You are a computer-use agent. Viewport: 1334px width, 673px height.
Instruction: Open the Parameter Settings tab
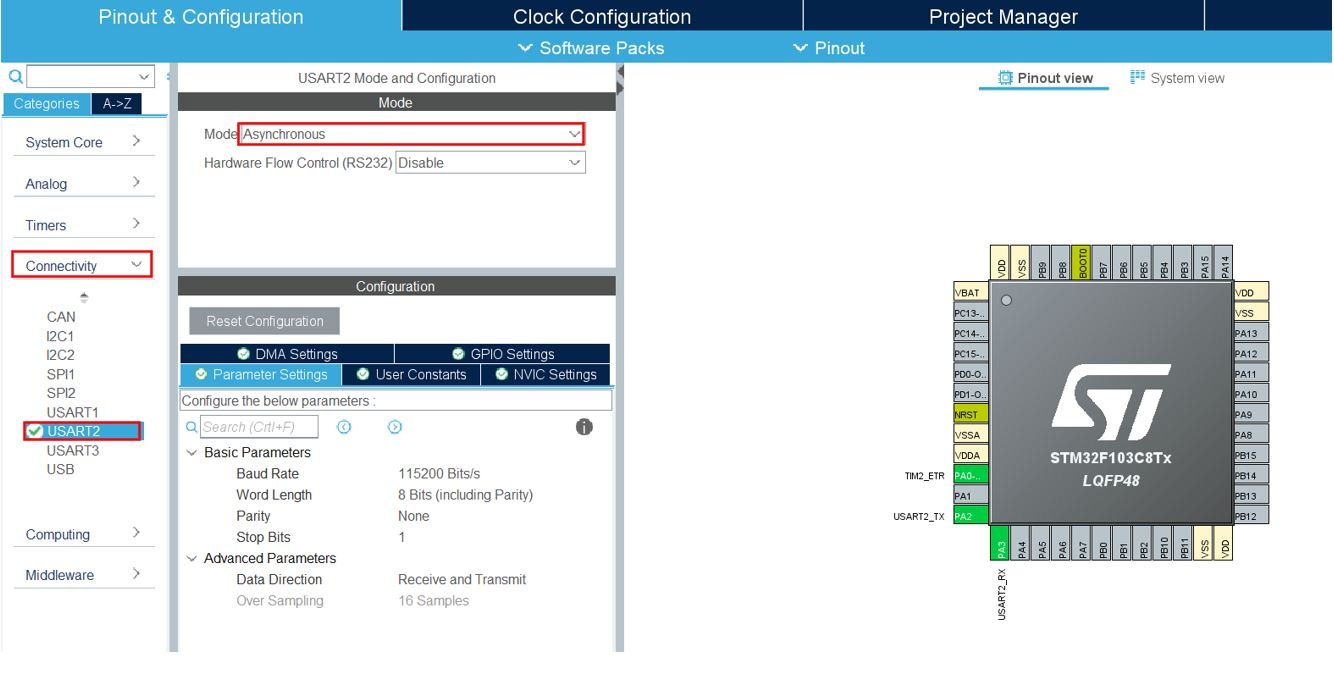point(261,375)
